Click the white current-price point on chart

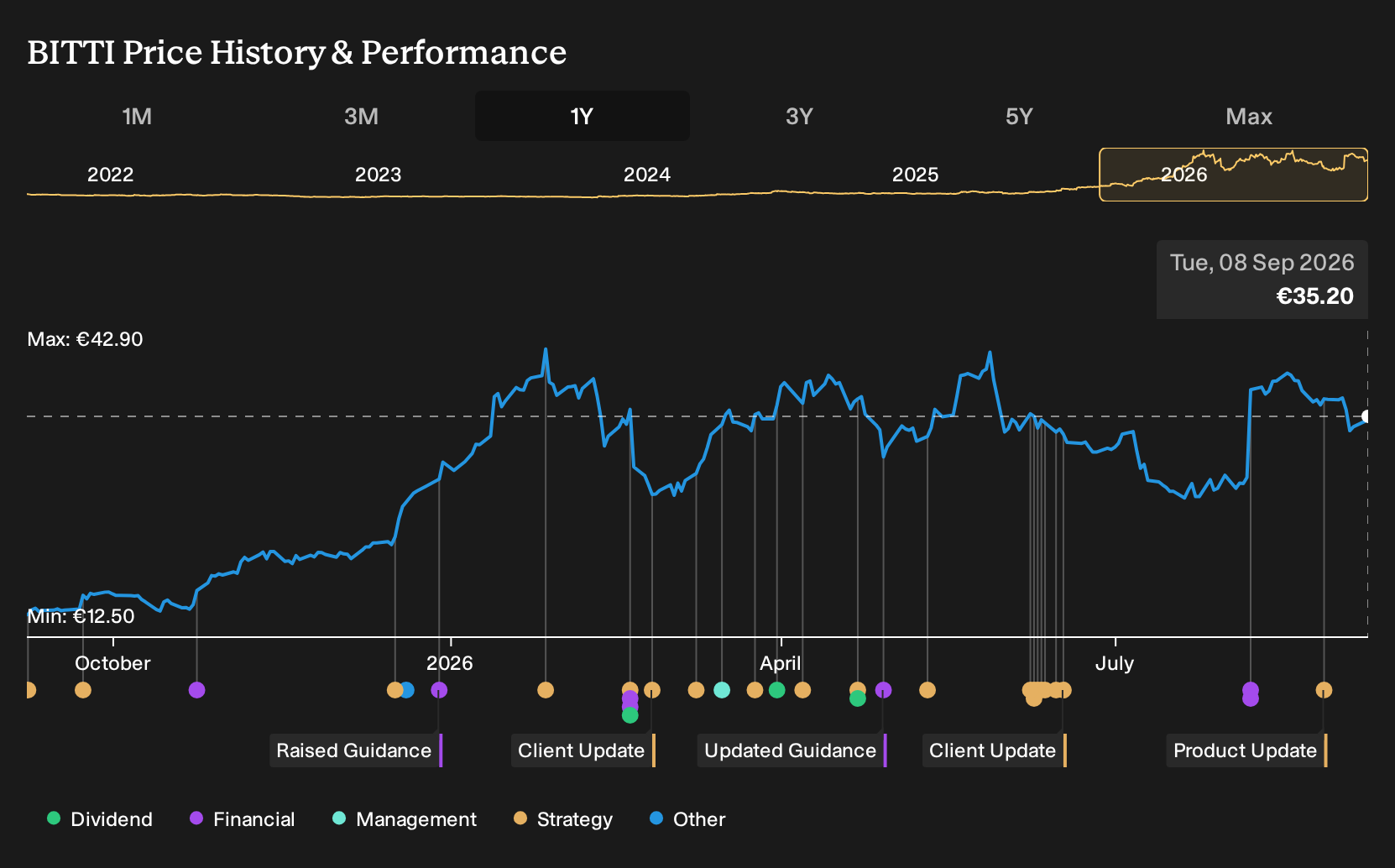point(1366,416)
